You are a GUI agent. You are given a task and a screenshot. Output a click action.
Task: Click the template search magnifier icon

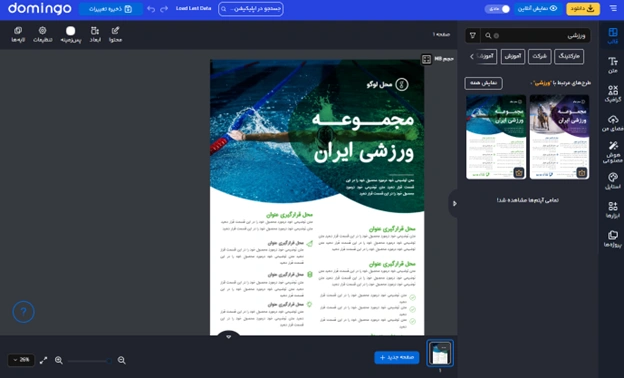point(488,36)
